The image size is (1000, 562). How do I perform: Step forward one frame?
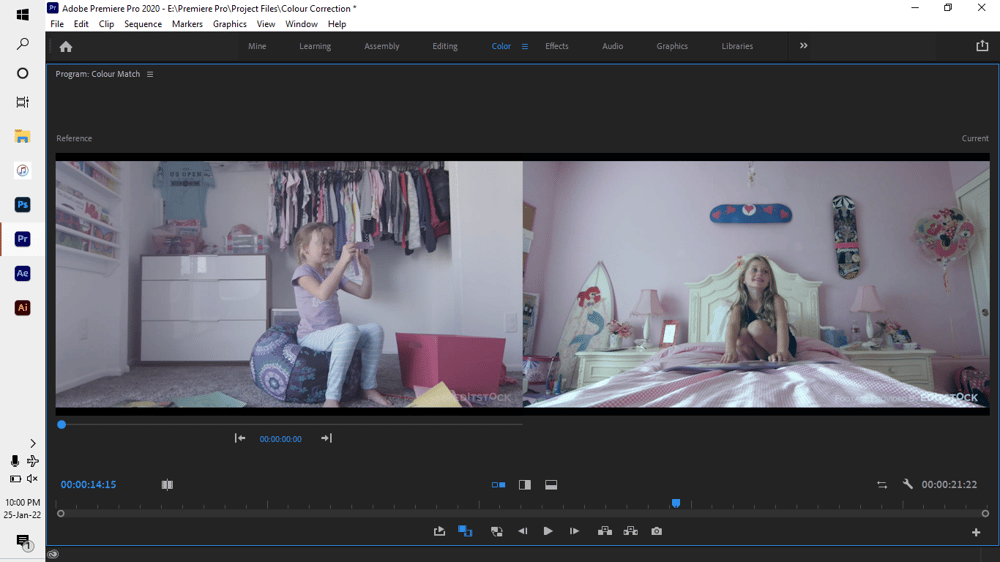574,531
